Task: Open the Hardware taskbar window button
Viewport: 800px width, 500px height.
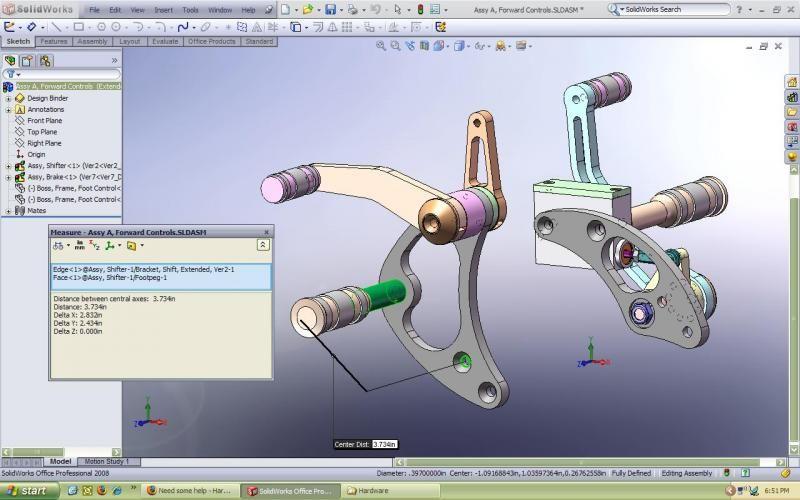Action: [x=380, y=491]
